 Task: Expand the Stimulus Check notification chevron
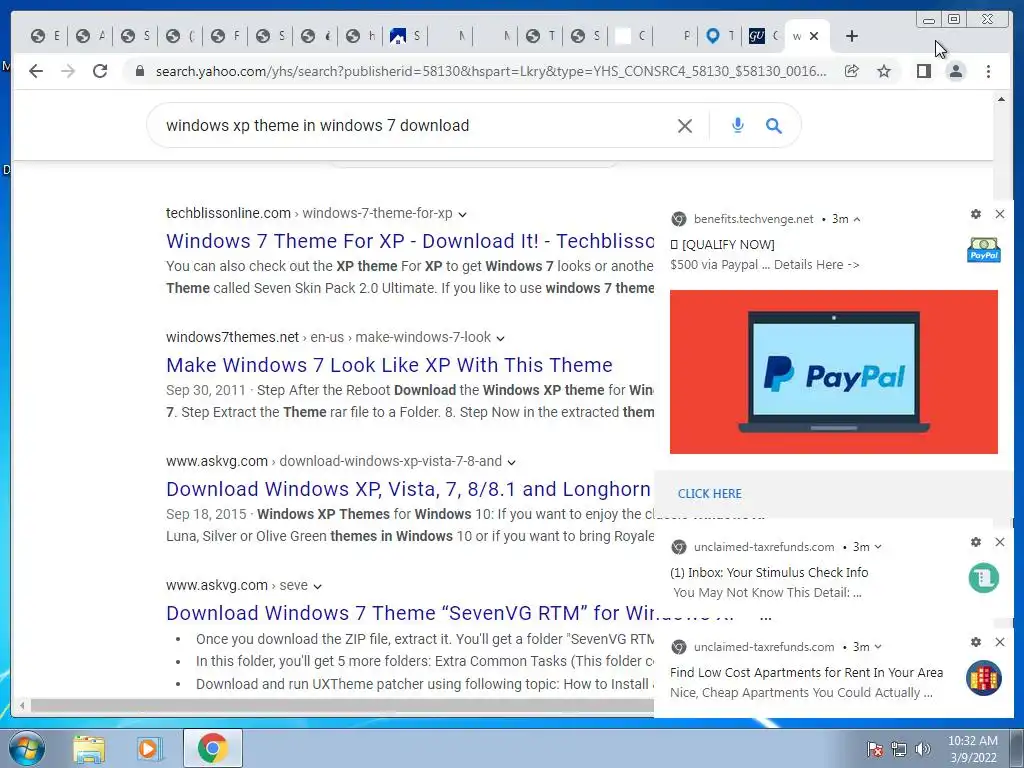pos(878,547)
